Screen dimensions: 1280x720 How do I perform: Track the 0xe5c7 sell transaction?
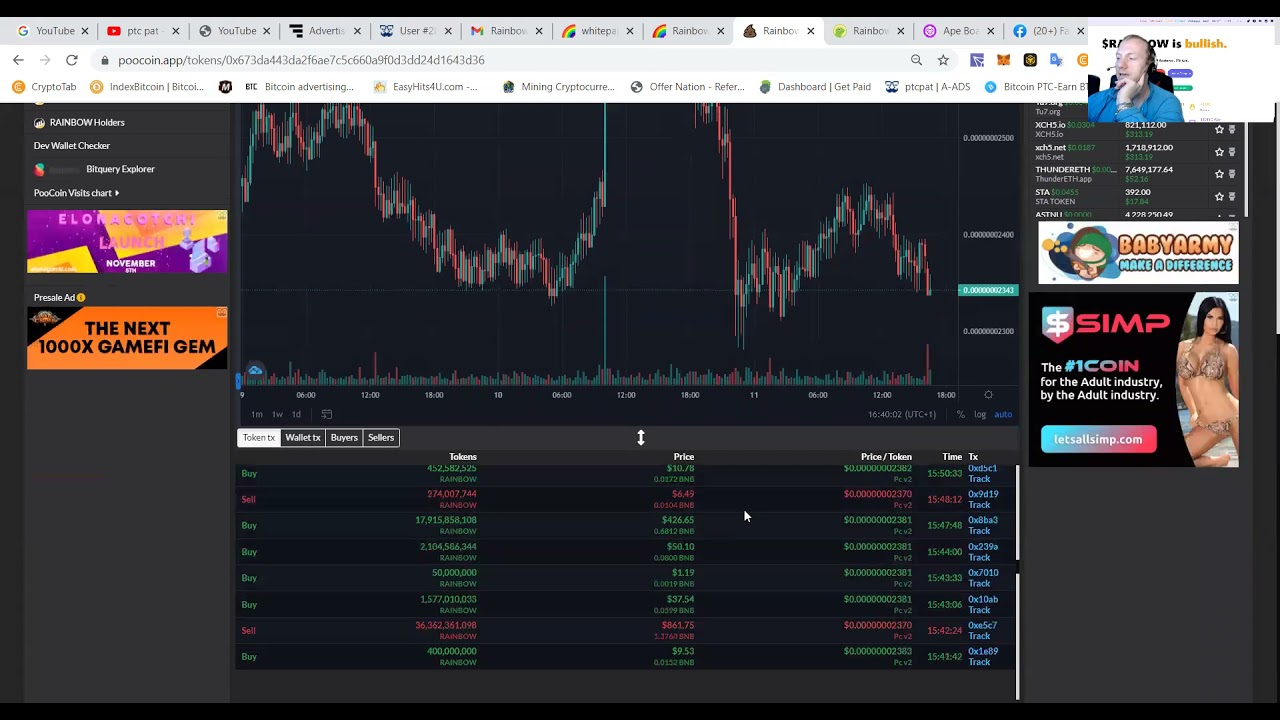(x=979, y=636)
